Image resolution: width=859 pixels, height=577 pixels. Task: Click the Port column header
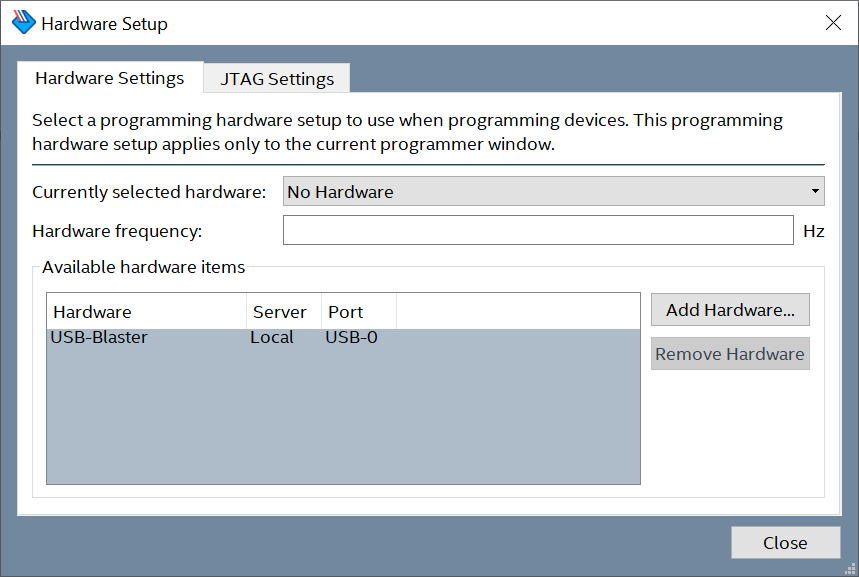coord(358,312)
